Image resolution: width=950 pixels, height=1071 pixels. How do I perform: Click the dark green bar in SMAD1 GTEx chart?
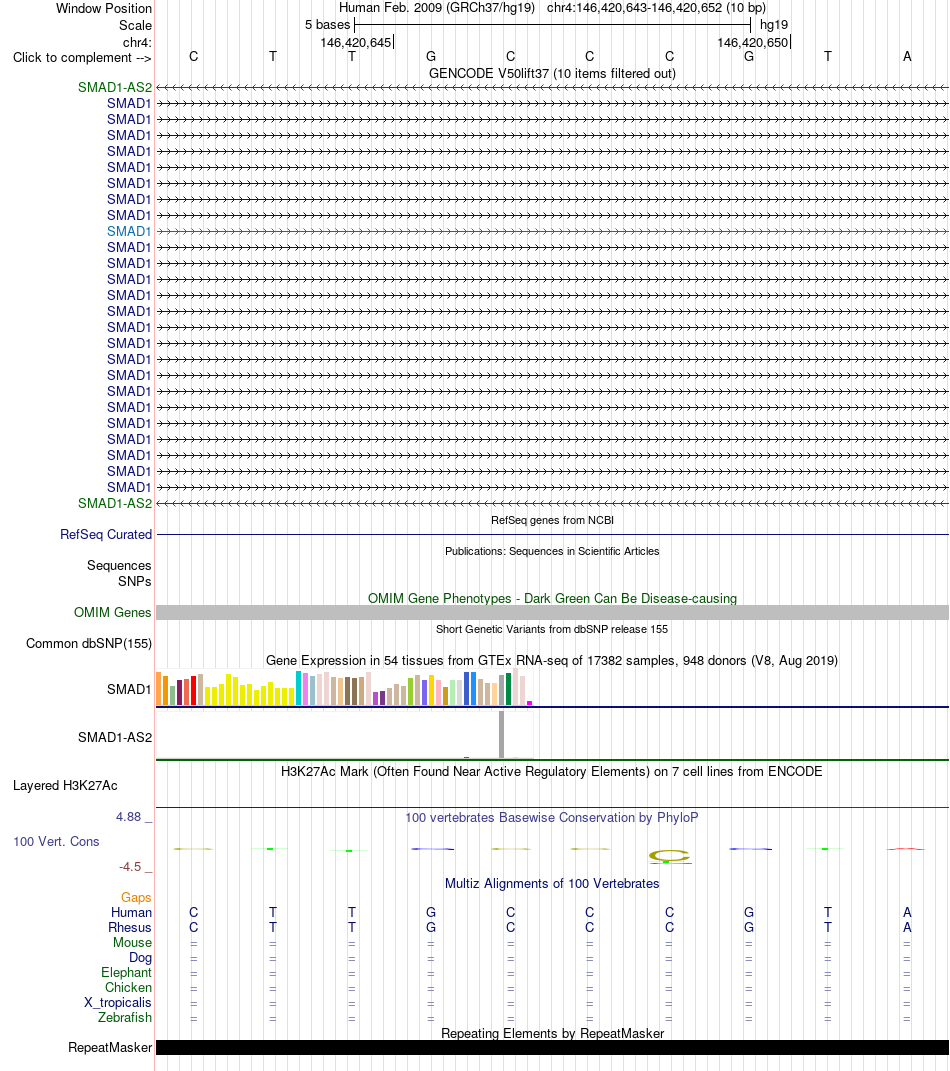tap(509, 688)
